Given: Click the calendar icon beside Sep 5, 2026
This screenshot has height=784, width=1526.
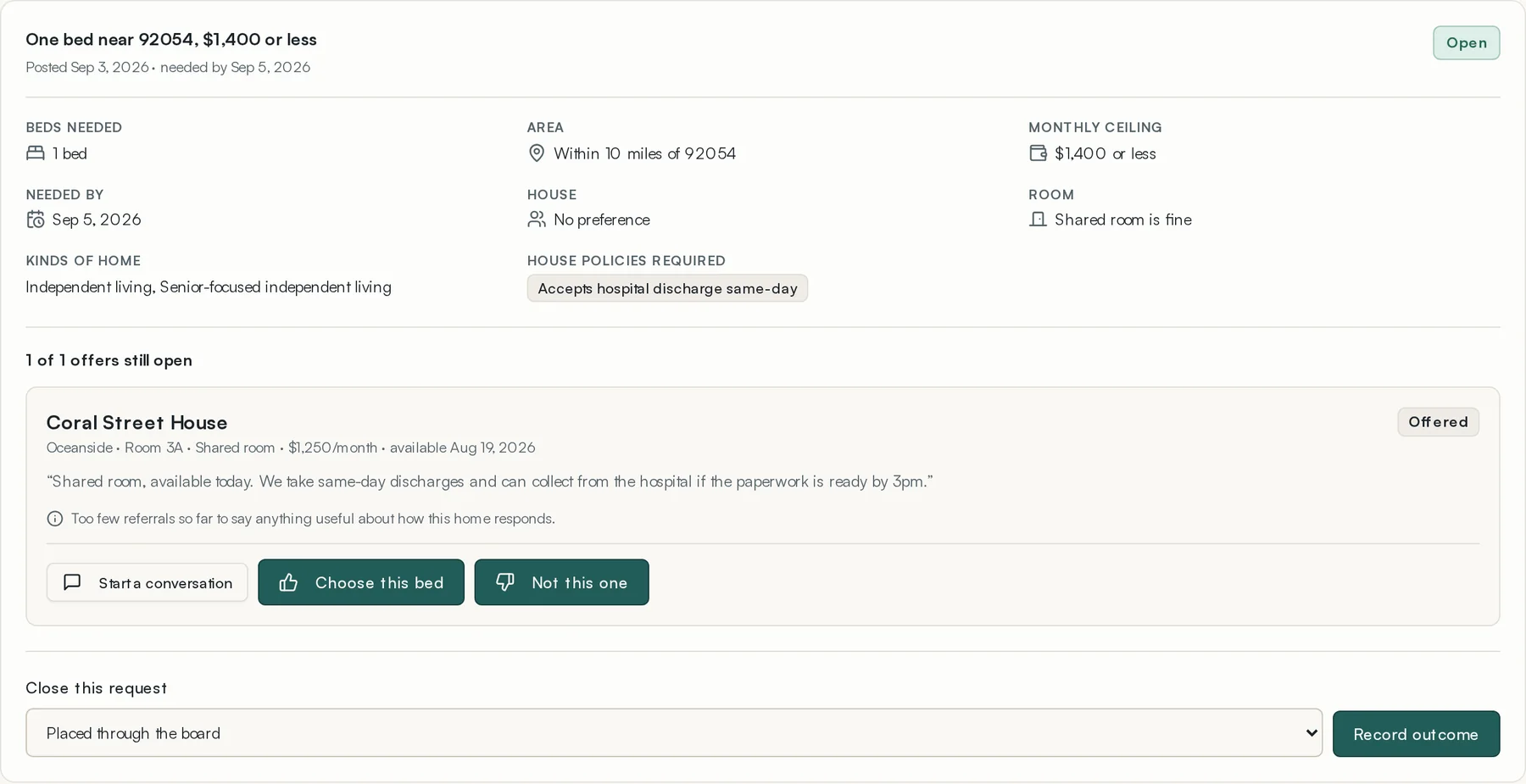Looking at the screenshot, I should coord(35,220).
